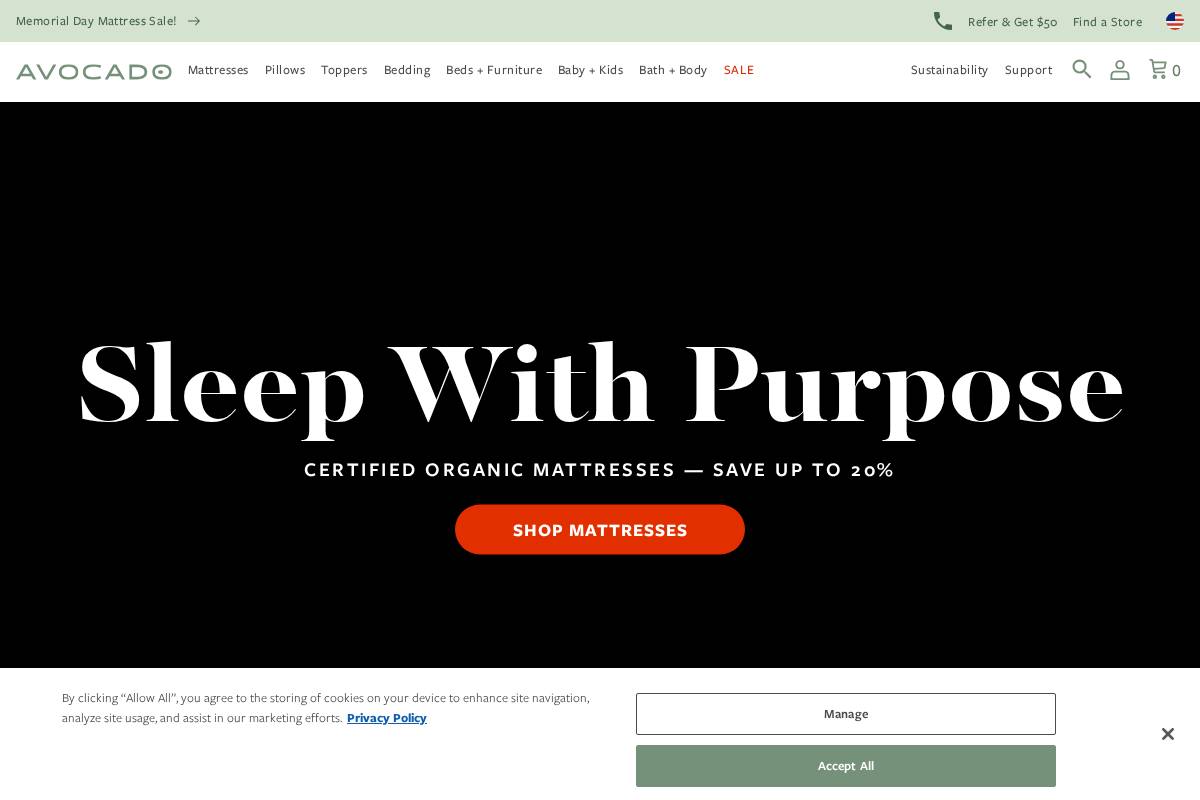Click the Shop Mattresses button
The height and width of the screenshot is (800, 1200).
pos(600,530)
